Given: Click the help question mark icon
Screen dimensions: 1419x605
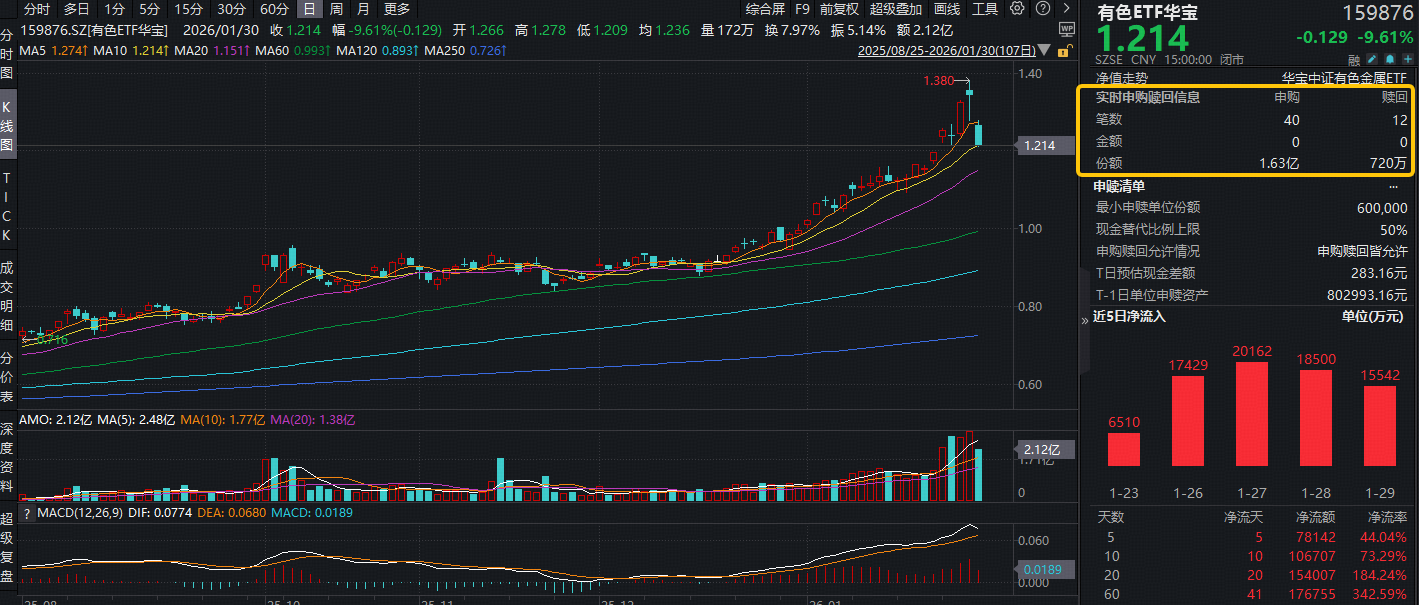Looking at the screenshot, I should [1041, 9].
